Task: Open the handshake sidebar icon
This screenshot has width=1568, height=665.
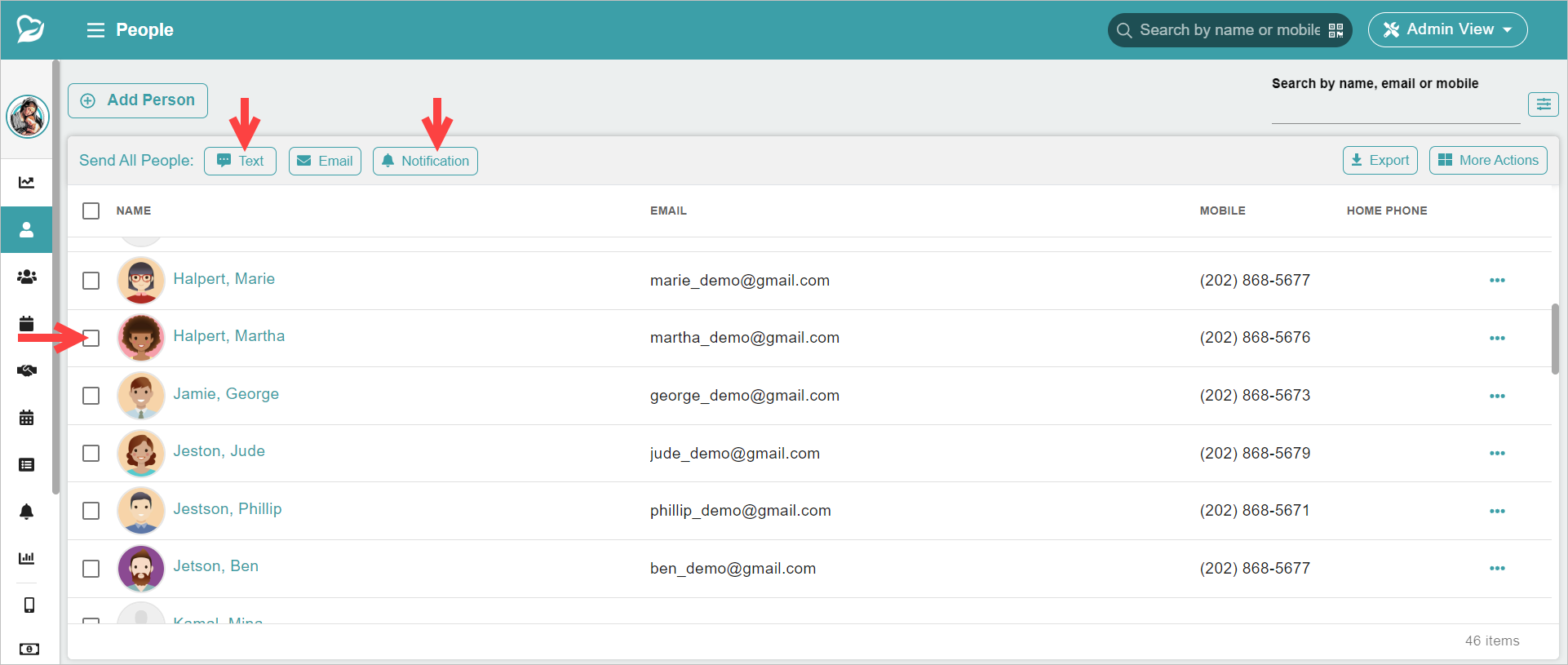Action: (27, 370)
